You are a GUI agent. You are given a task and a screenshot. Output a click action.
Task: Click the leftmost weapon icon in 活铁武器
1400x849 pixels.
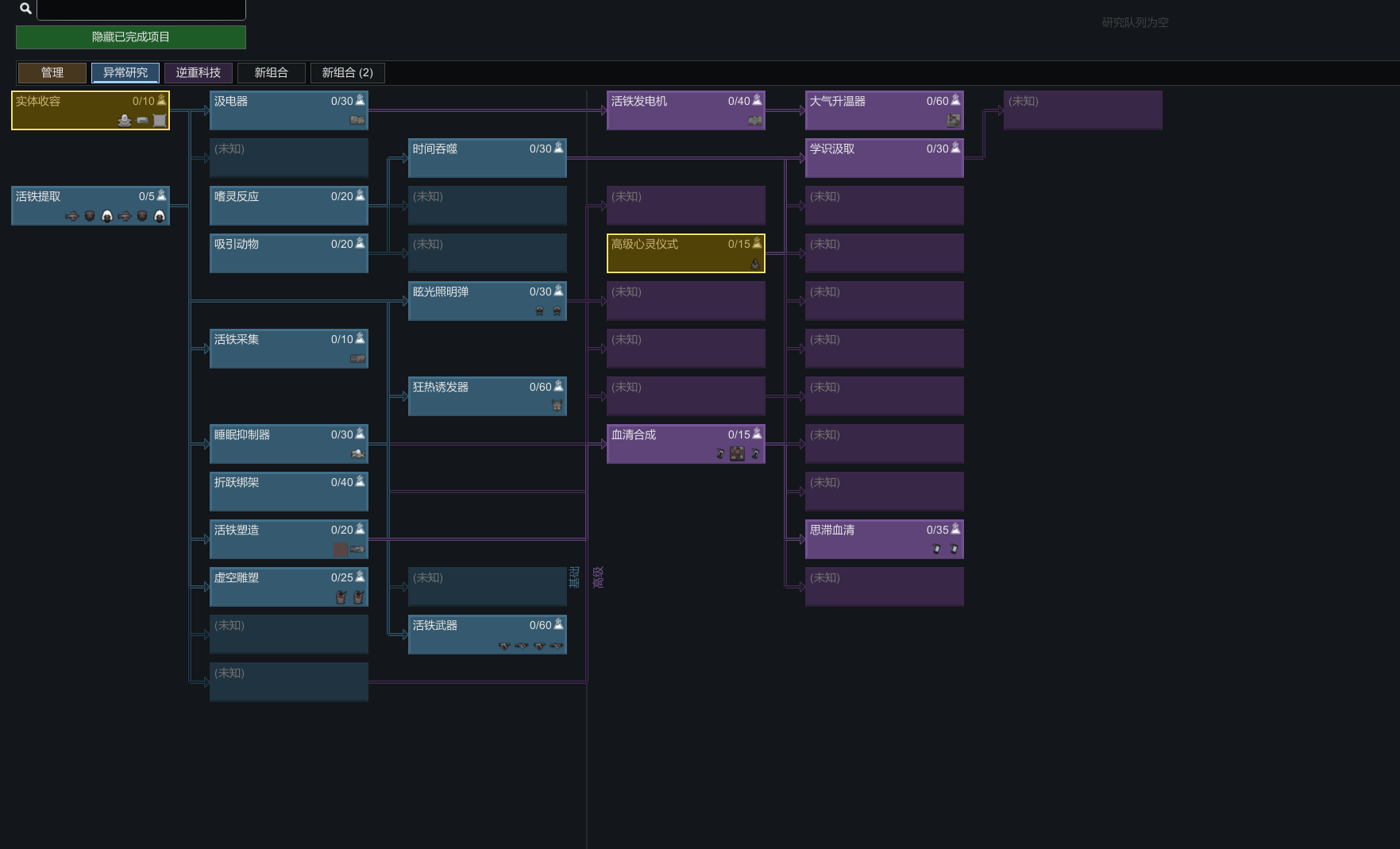tap(504, 646)
